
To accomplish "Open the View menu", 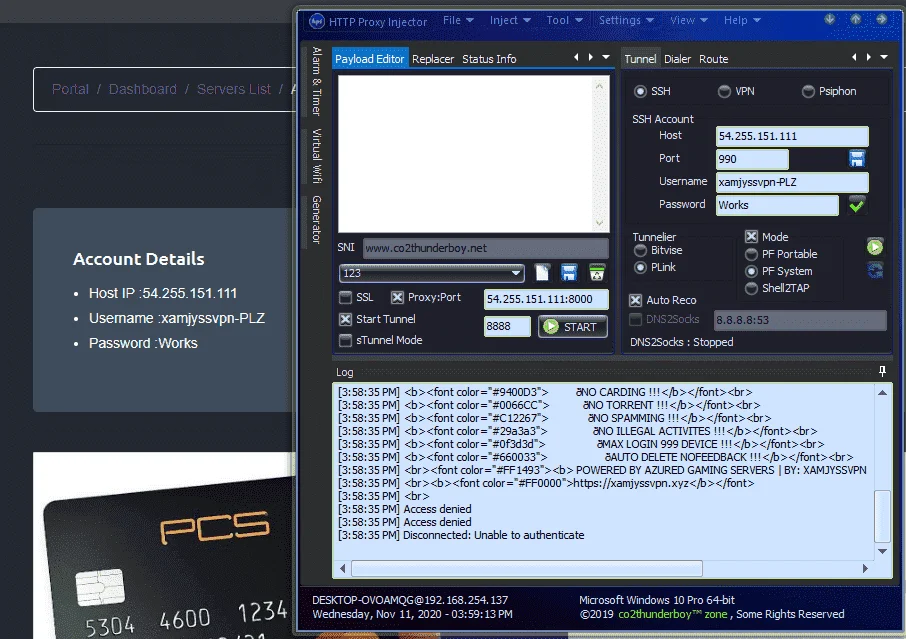I will (689, 20).
